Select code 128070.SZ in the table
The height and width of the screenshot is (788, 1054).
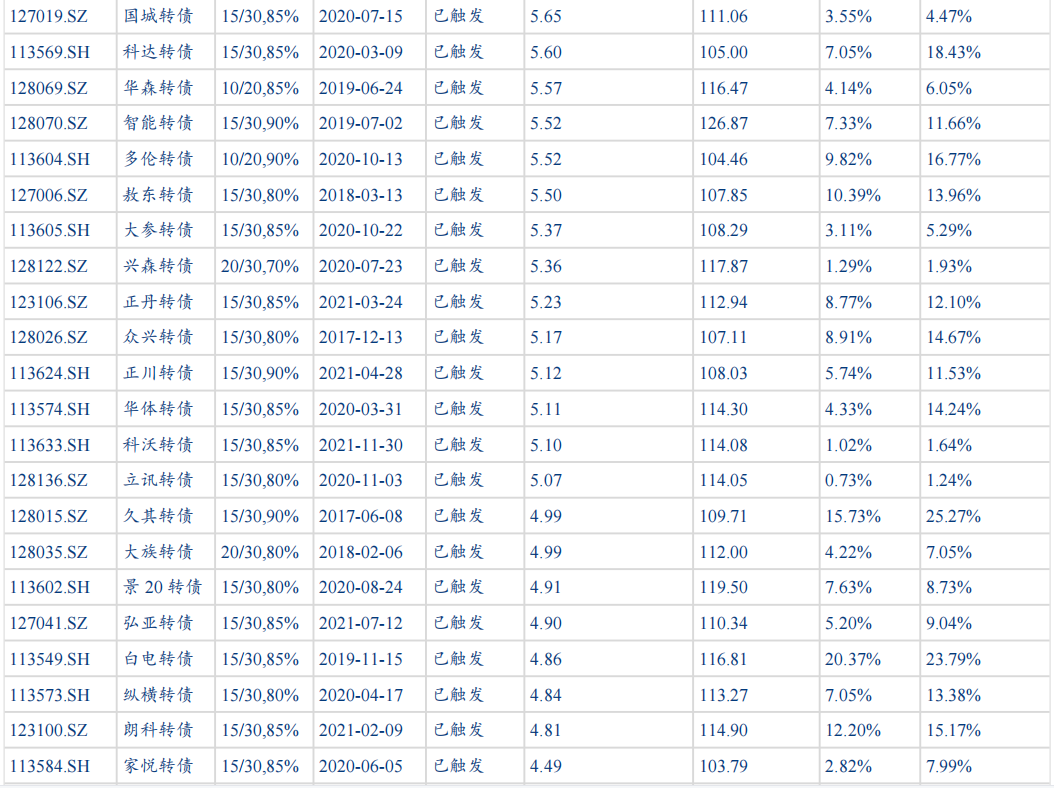click(48, 124)
